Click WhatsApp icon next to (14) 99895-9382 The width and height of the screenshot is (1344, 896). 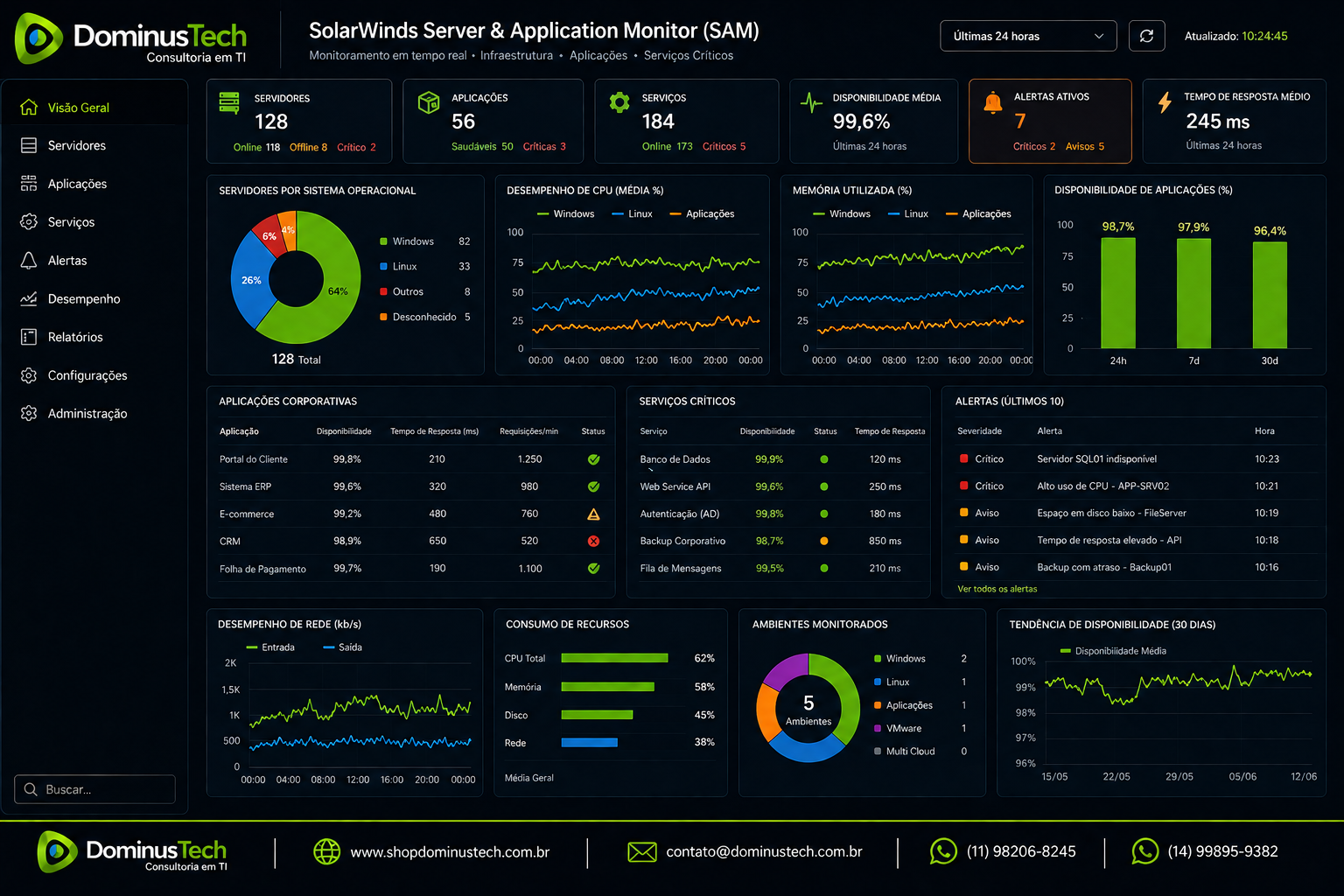click(1144, 851)
